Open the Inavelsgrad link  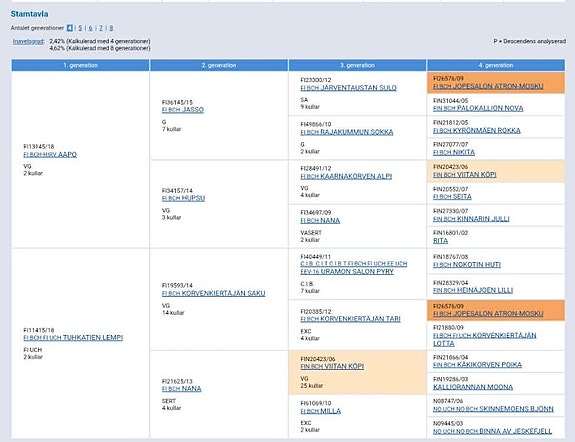[x=28, y=41]
